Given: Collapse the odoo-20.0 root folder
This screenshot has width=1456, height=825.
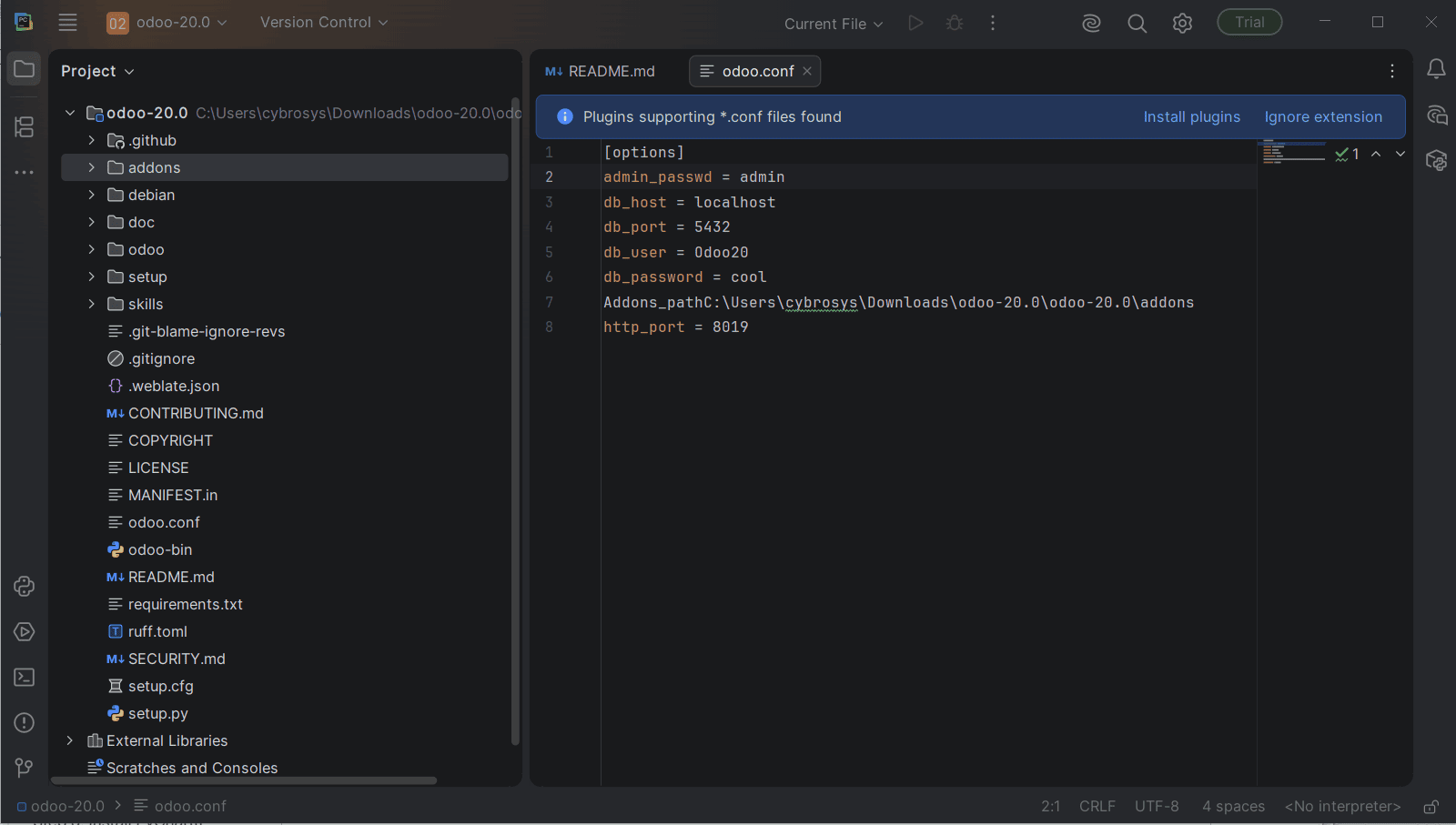Looking at the screenshot, I should [x=70, y=113].
